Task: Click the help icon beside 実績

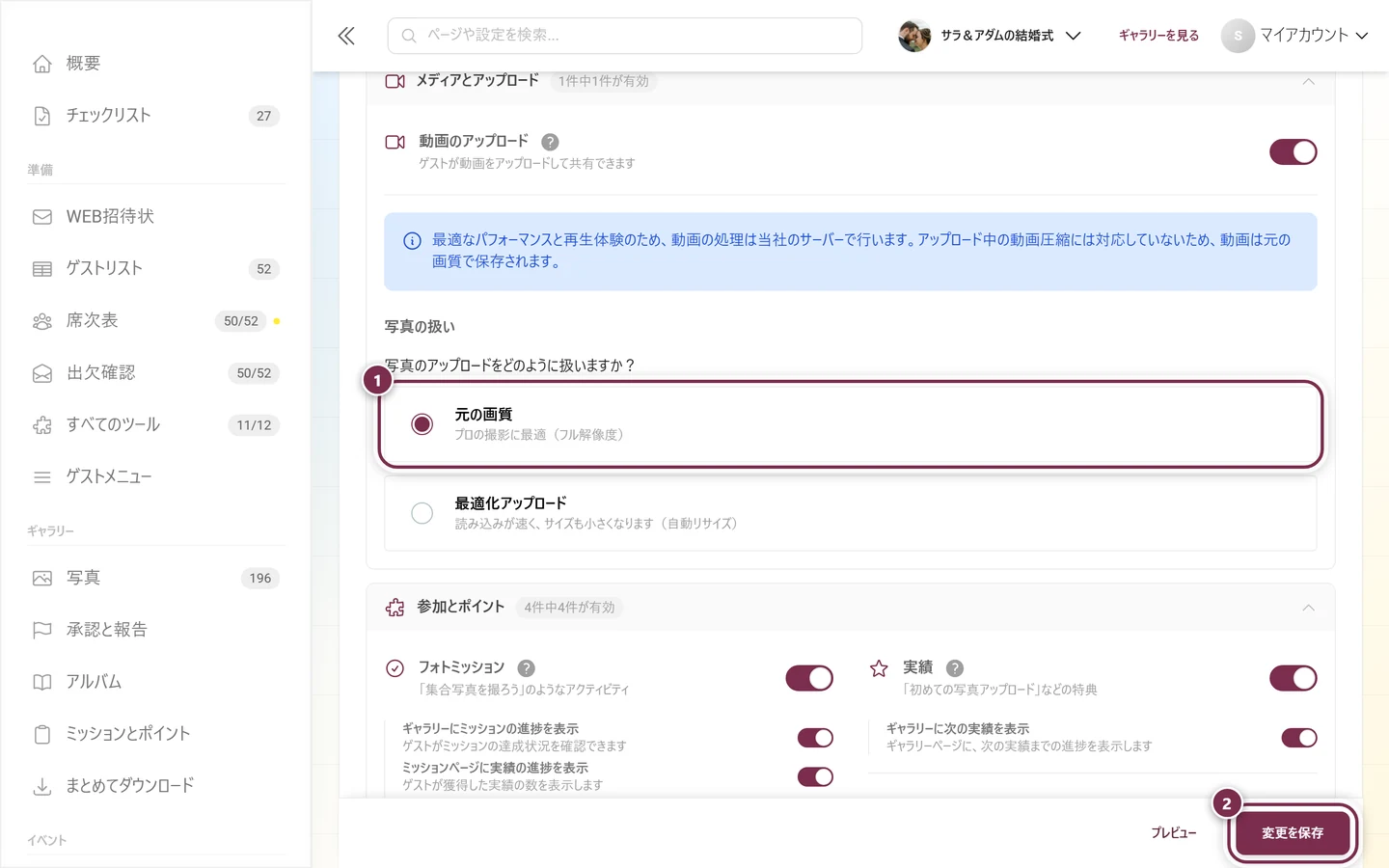Action: pyautogui.click(x=955, y=668)
